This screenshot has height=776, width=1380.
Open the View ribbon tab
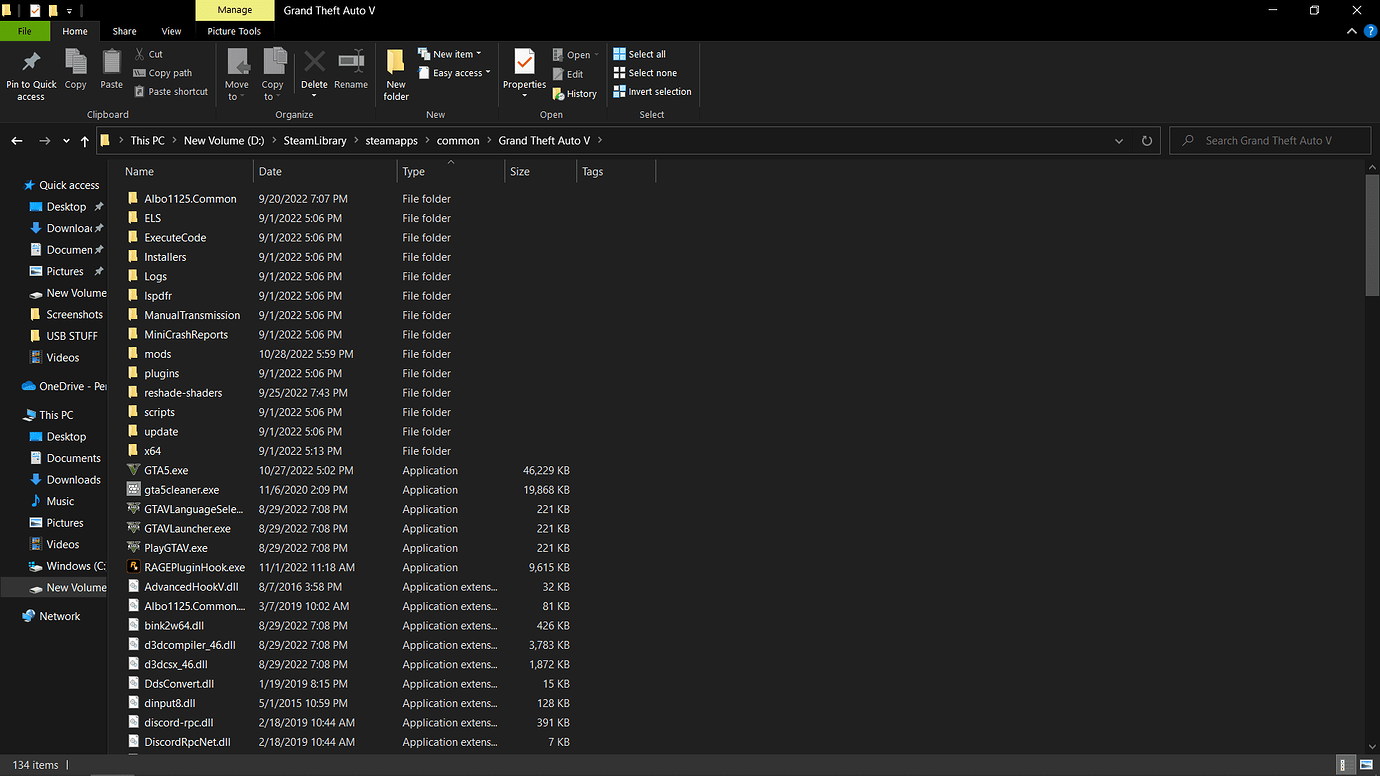pos(172,31)
